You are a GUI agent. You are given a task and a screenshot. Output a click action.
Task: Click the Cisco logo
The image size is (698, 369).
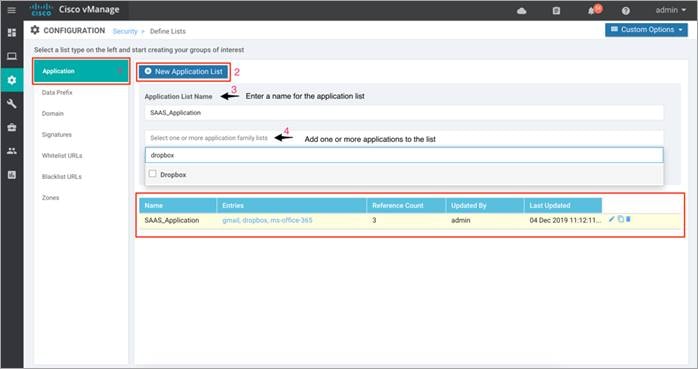pos(41,10)
